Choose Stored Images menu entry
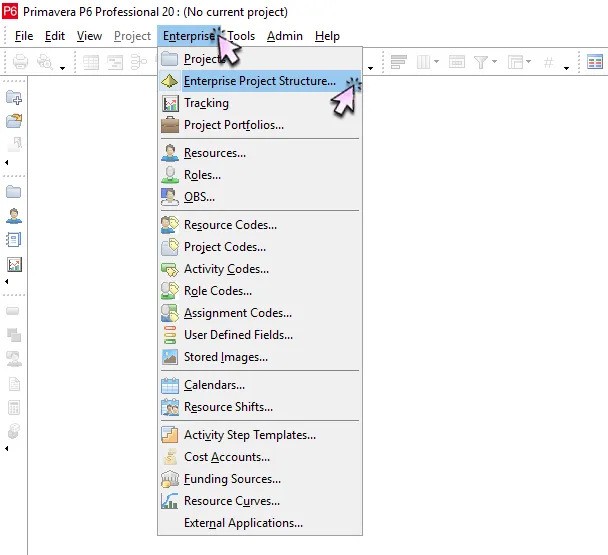Image resolution: width=608 pixels, height=555 pixels. 260,357
